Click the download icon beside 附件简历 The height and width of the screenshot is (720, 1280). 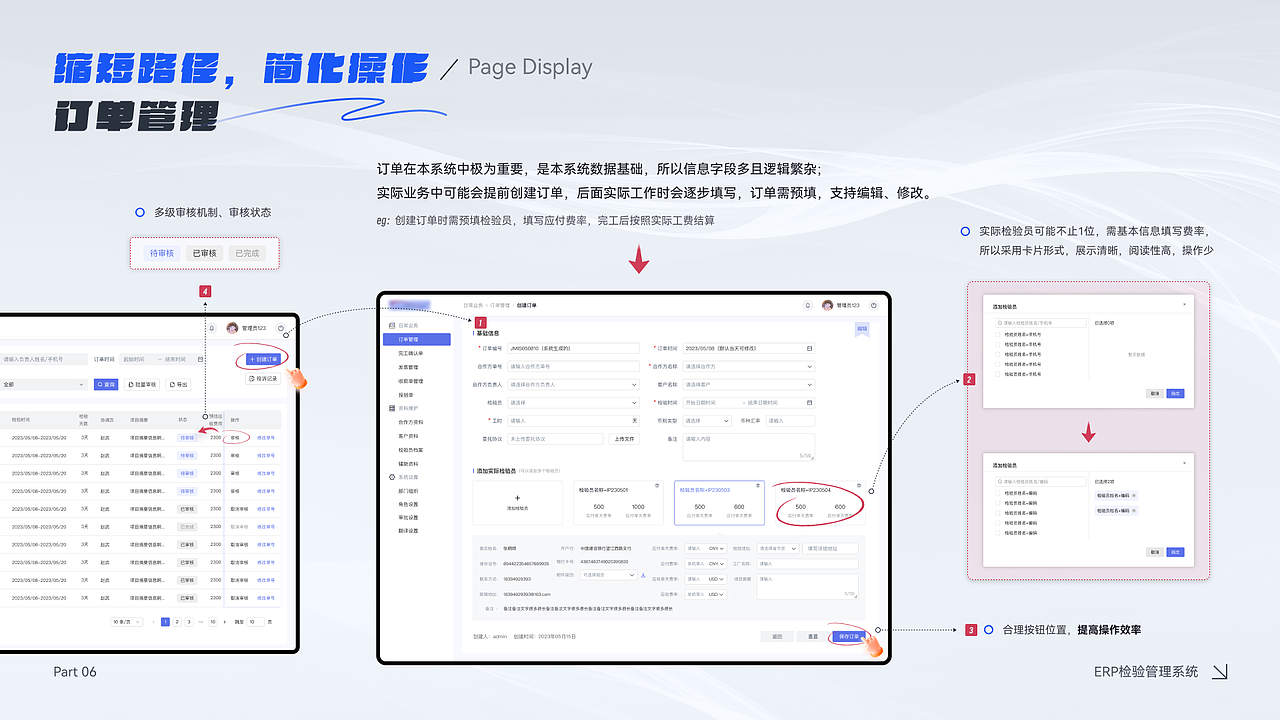(643, 575)
